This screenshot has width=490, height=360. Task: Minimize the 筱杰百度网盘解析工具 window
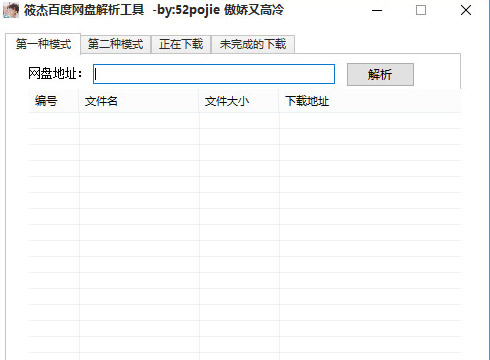click(x=377, y=10)
